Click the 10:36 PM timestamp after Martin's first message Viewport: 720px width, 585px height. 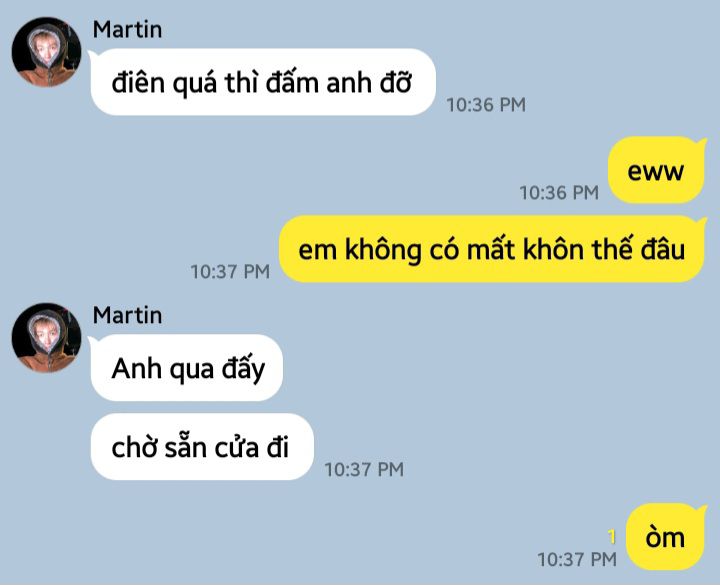click(486, 105)
